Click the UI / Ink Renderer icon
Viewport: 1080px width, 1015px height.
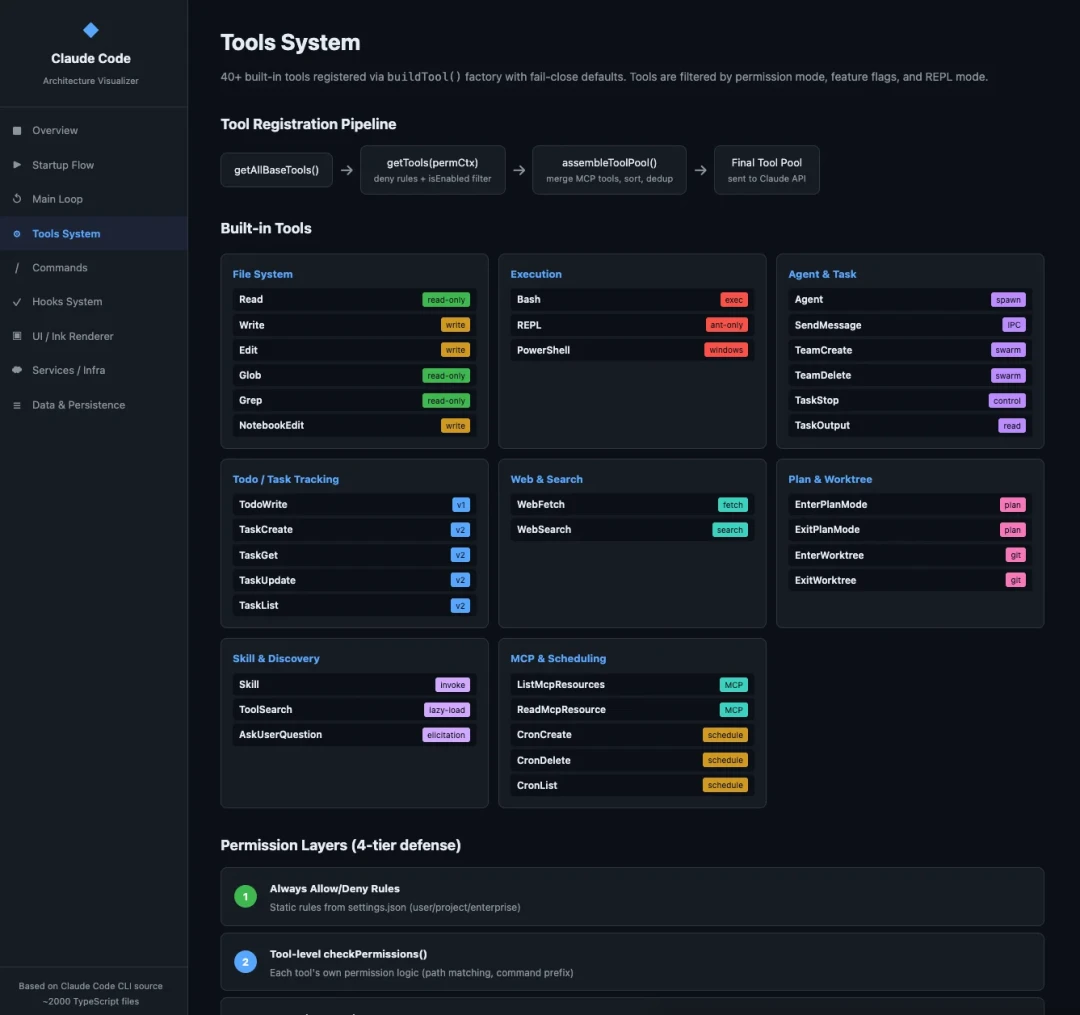point(17,336)
